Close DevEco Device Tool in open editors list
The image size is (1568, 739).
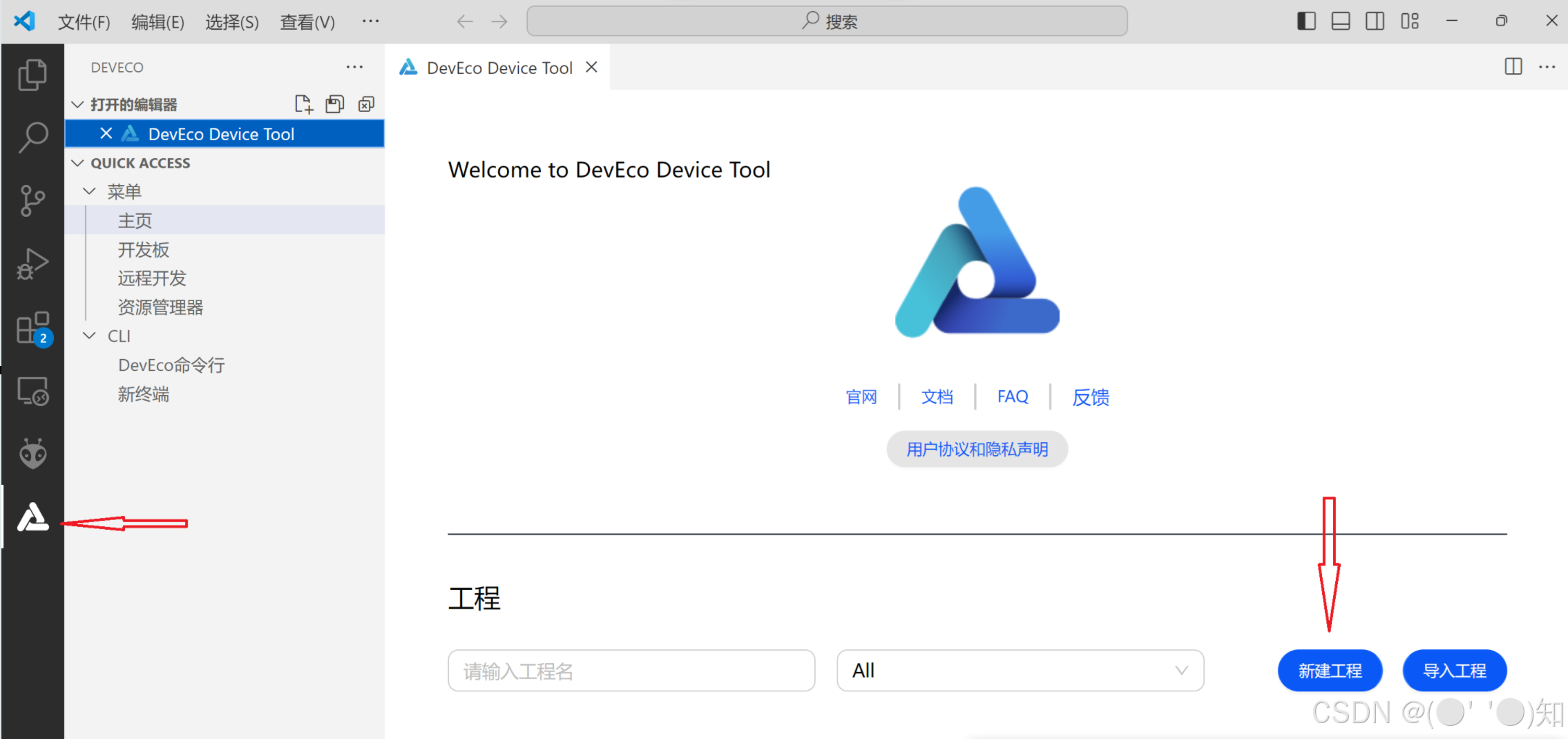tap(106, 133)
